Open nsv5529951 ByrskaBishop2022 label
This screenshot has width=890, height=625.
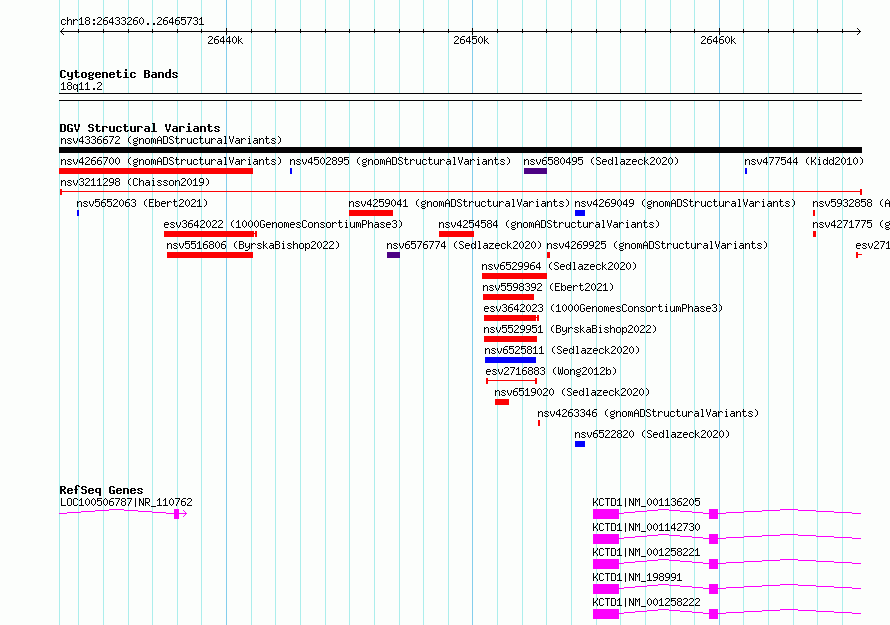click(570, 329)
